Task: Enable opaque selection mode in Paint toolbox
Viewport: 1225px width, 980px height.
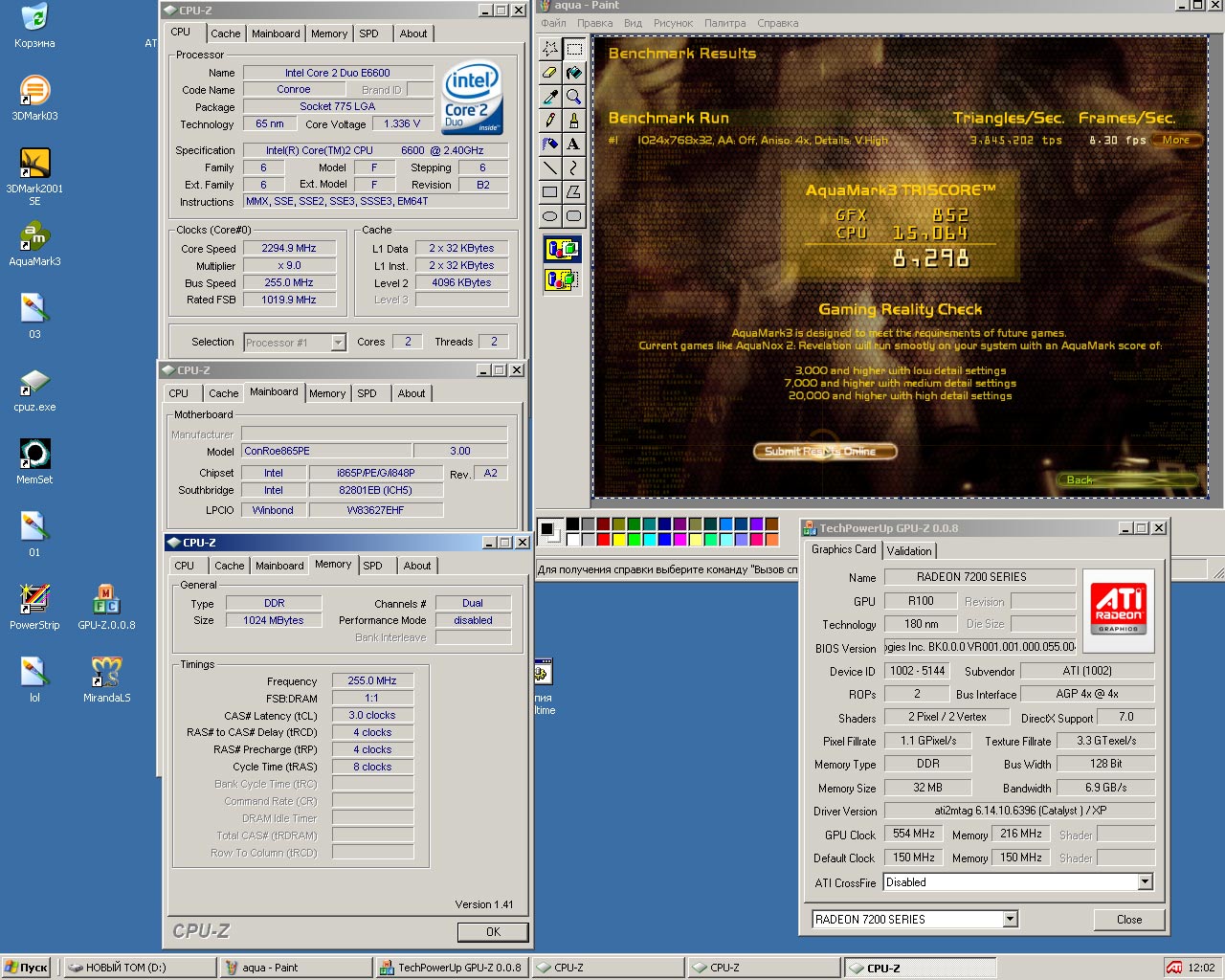Action: pyautogui.click(x=561, y=250)
